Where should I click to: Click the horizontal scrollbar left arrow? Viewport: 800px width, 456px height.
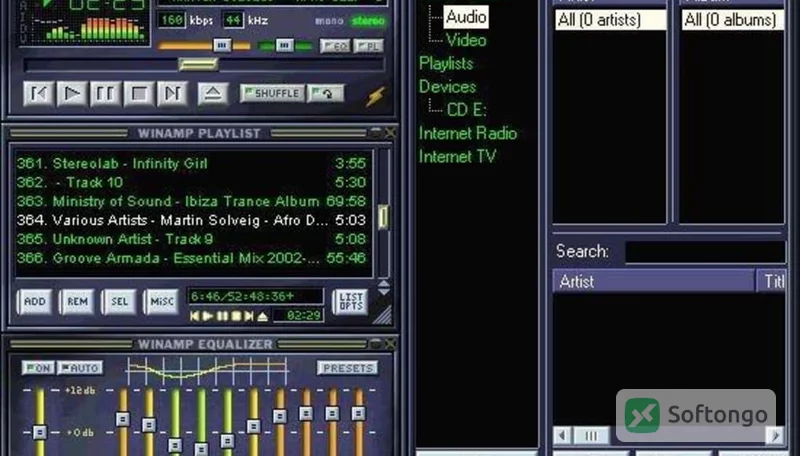[x=562, y=436]
